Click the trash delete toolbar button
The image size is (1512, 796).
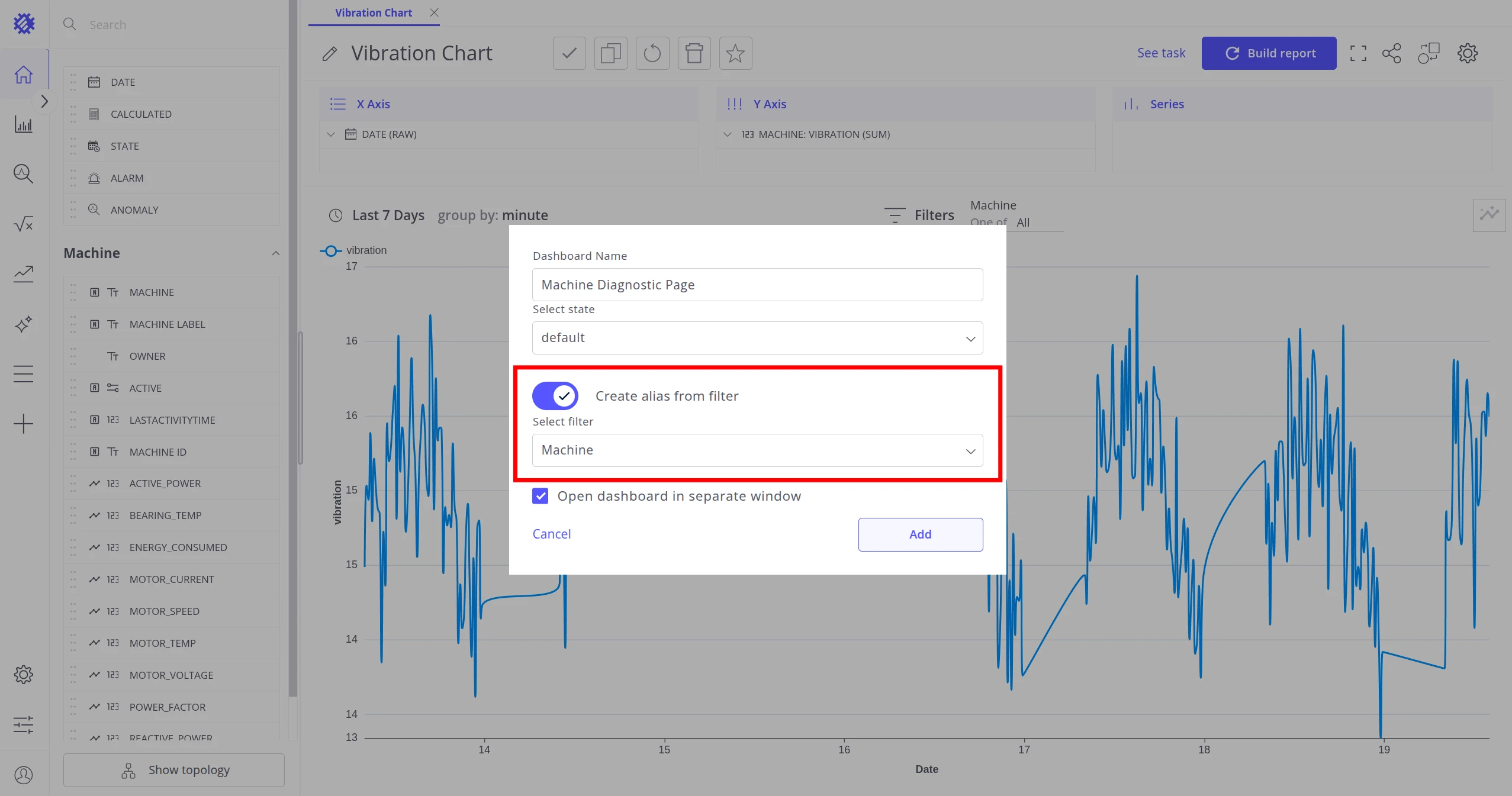coord(694,53)
